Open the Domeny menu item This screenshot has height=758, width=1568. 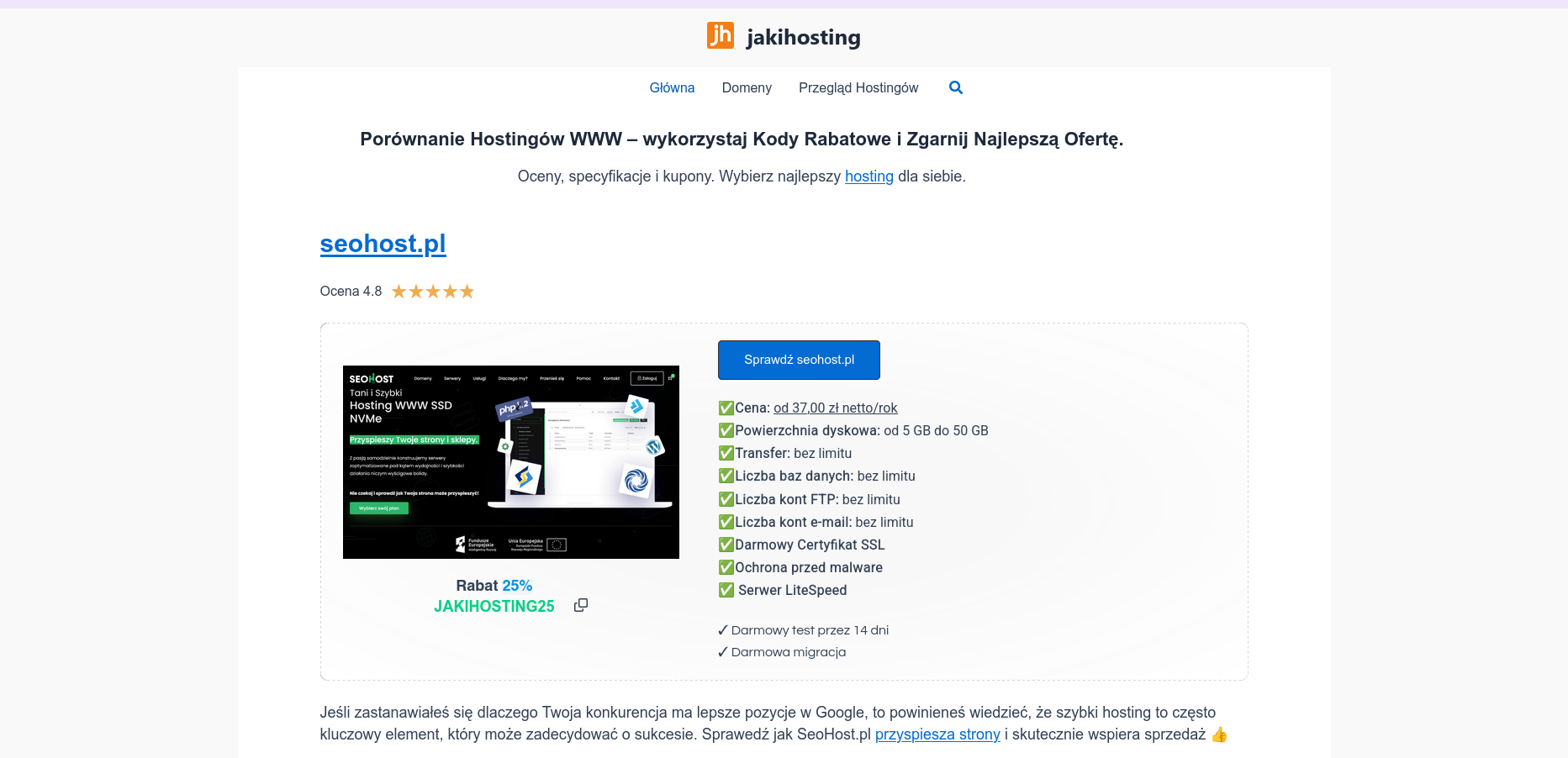point(747,87)
